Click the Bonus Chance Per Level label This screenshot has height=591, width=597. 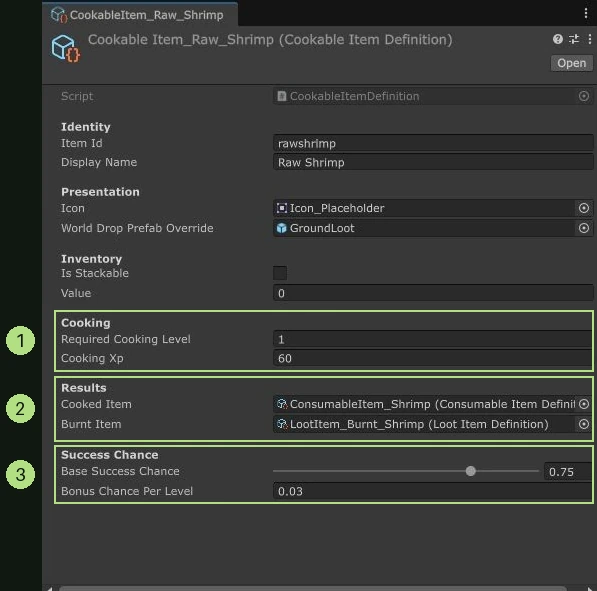[127, 491]
